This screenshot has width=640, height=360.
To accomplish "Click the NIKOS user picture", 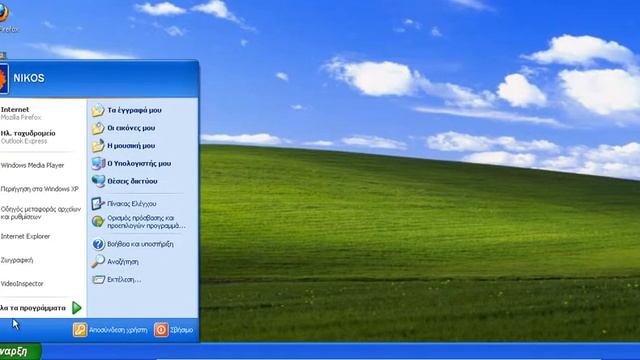I will click(4, 78).
